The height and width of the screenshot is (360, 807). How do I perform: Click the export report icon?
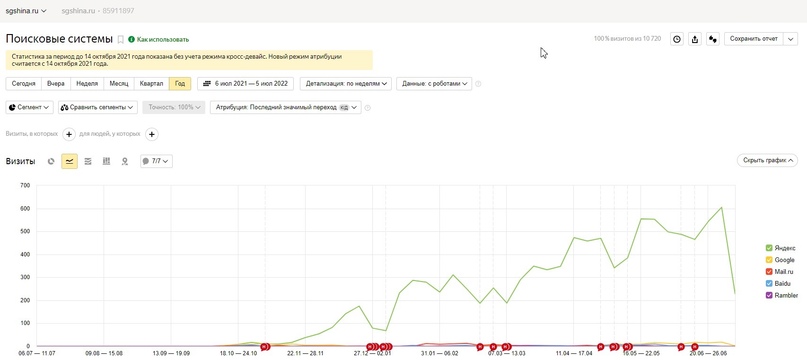695,39
